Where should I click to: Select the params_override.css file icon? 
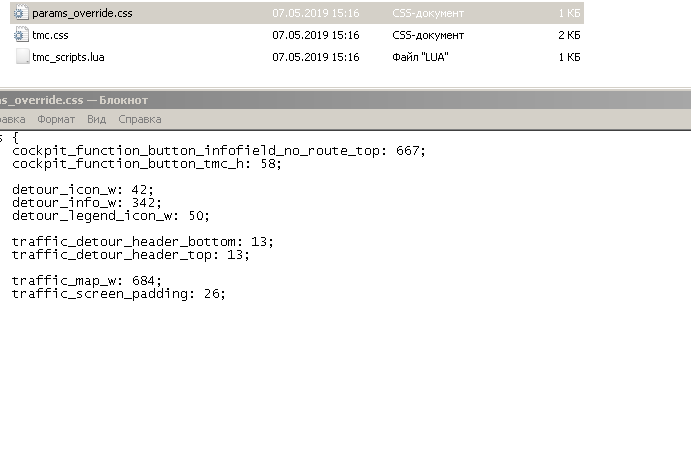click(21, 13)
